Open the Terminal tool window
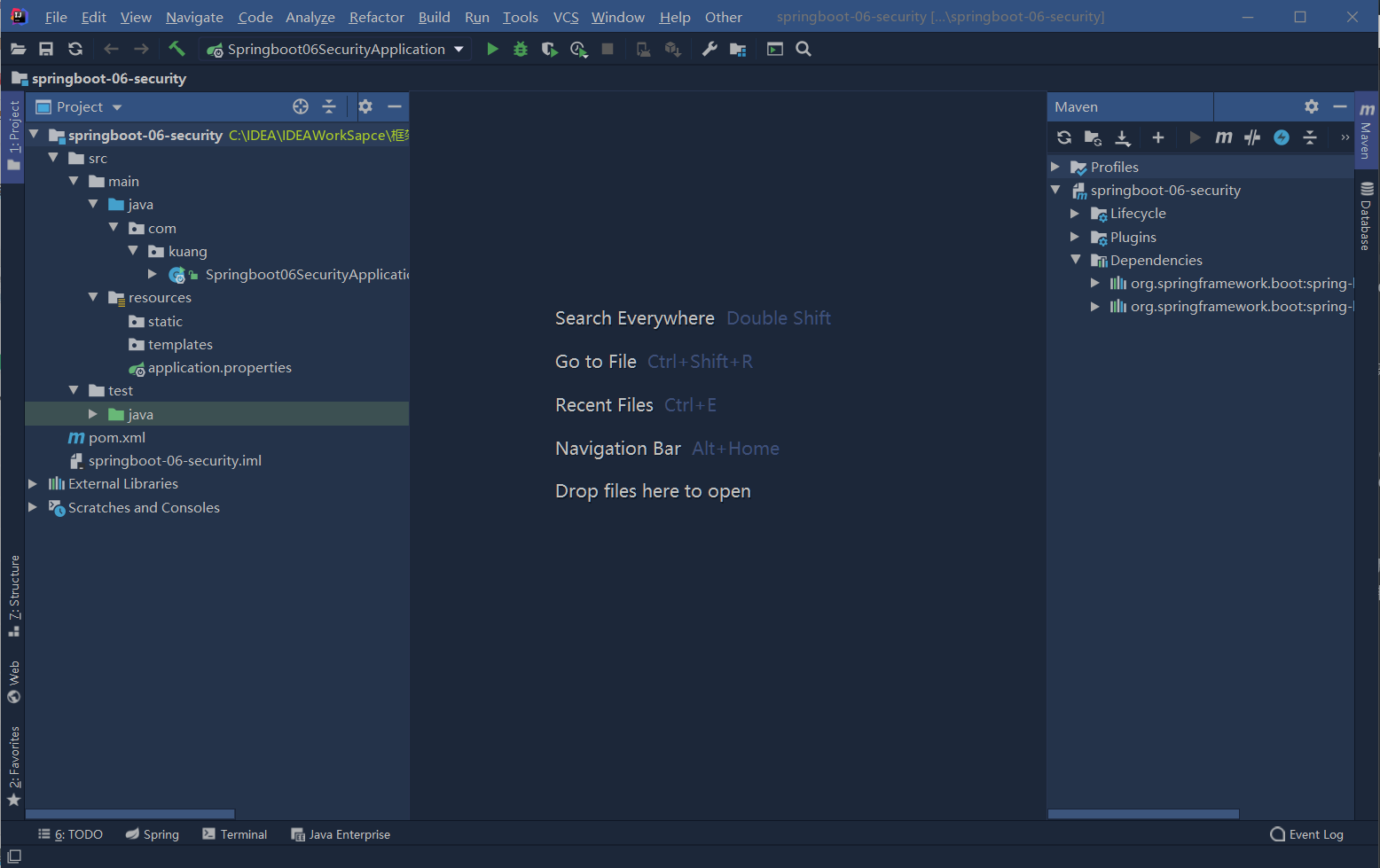The image size is (1380, 868). pos(234,834)
